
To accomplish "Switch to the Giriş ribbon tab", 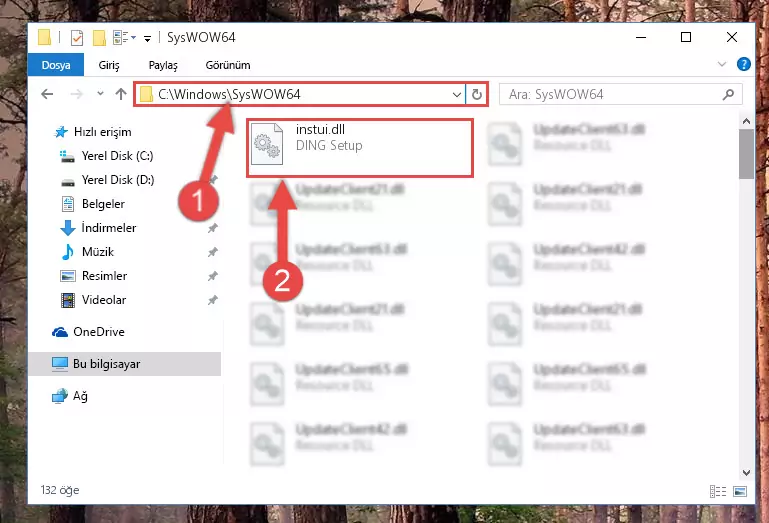I will [x=109, y=65].
